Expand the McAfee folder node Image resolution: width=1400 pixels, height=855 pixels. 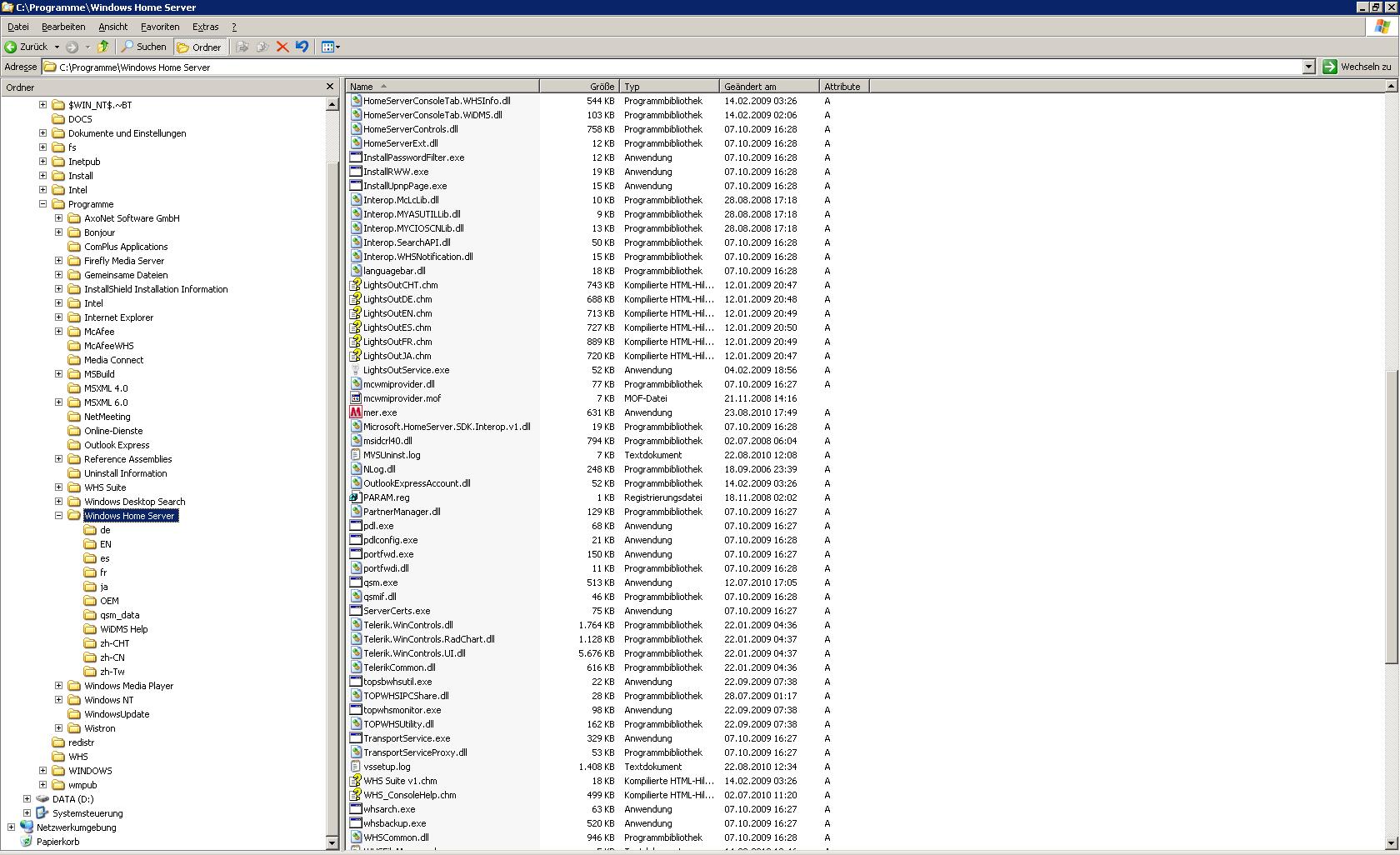click(59, 332)
